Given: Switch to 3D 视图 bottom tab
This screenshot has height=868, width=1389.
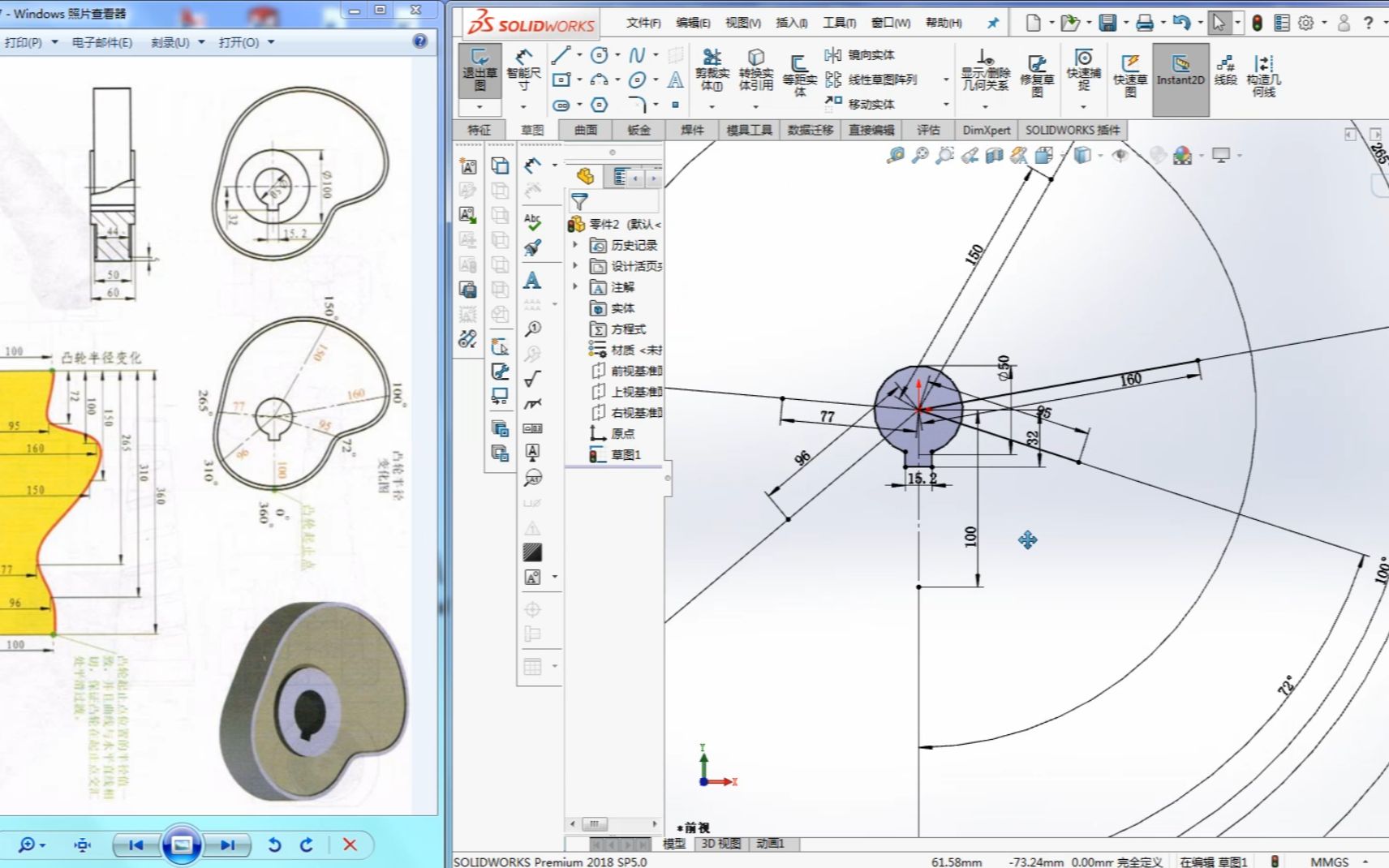Looking at the screenshot, I should coord(720,844).
